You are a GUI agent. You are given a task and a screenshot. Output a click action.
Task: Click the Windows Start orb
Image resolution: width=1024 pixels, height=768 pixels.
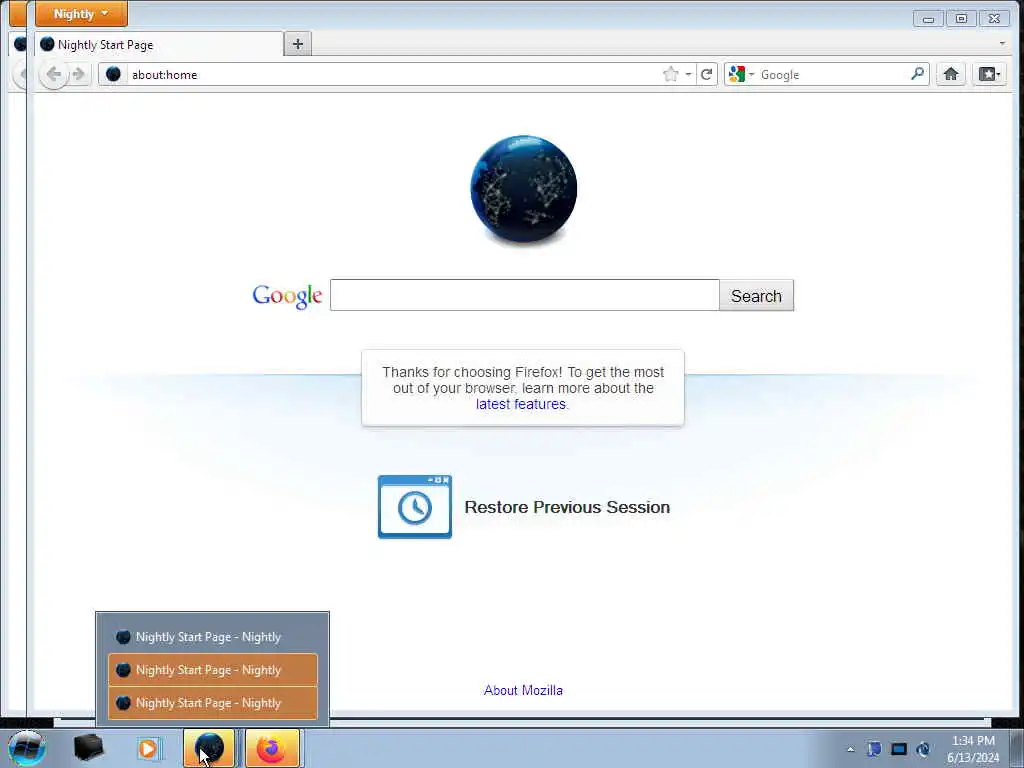(x=27, y=748)
